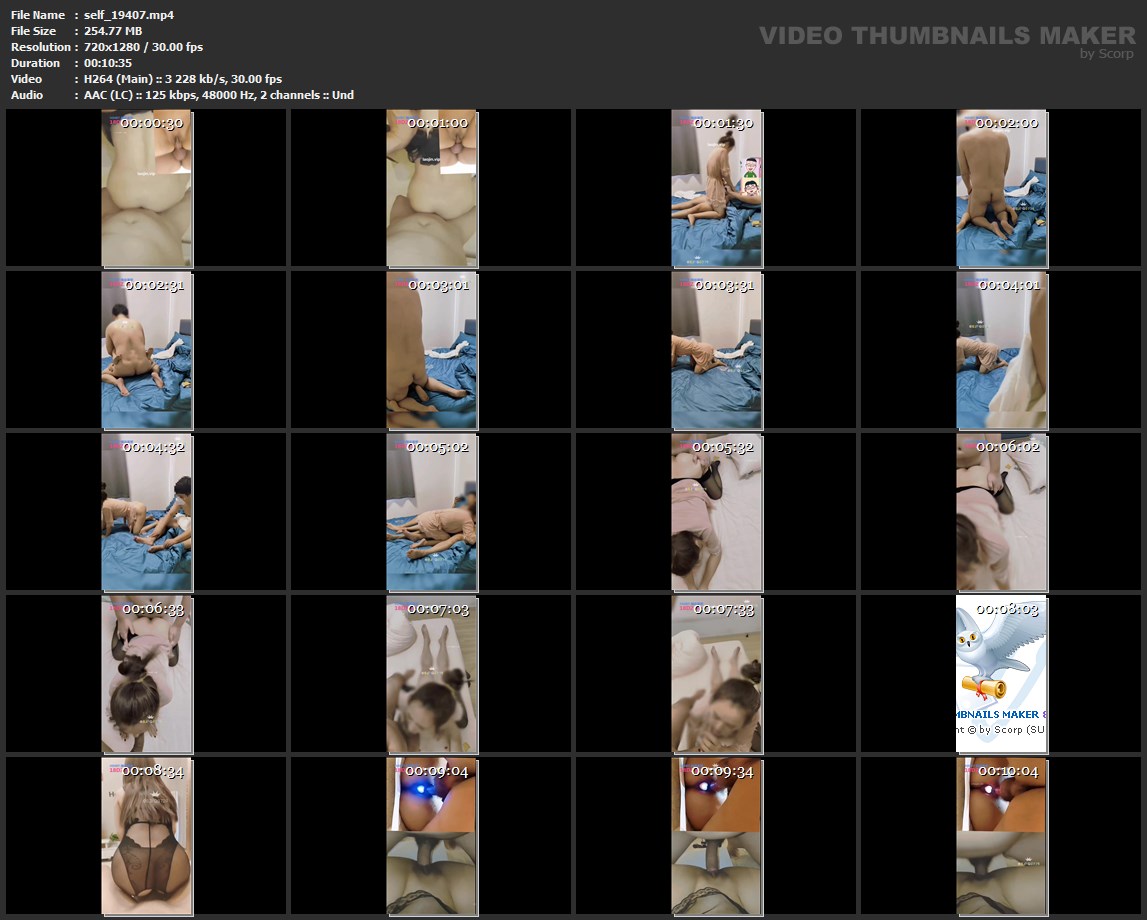
Task: Open the thumbnail at 00:09:04
Action: [x=432, y=836]
